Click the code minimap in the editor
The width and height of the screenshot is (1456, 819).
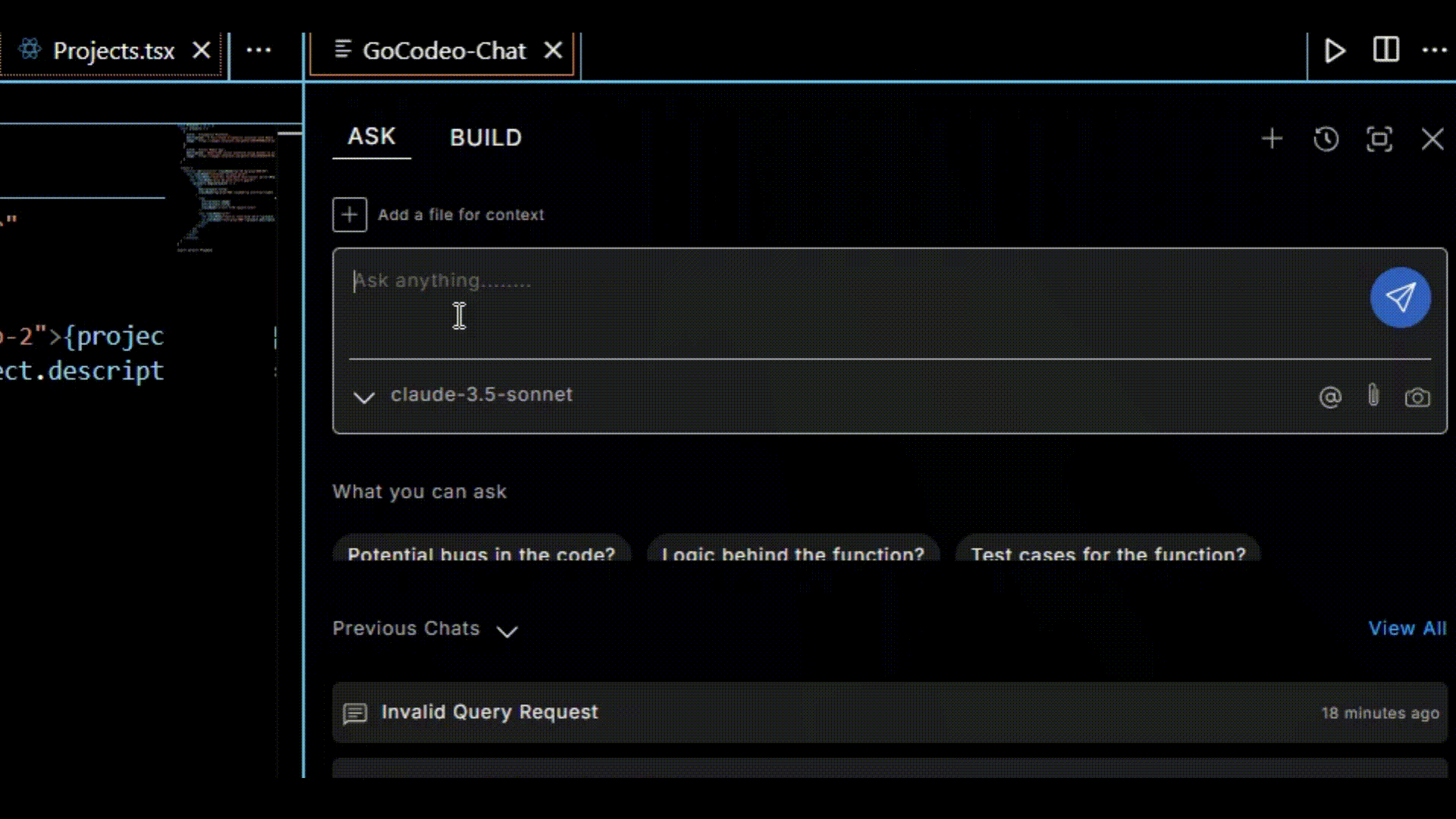point(227,188)
